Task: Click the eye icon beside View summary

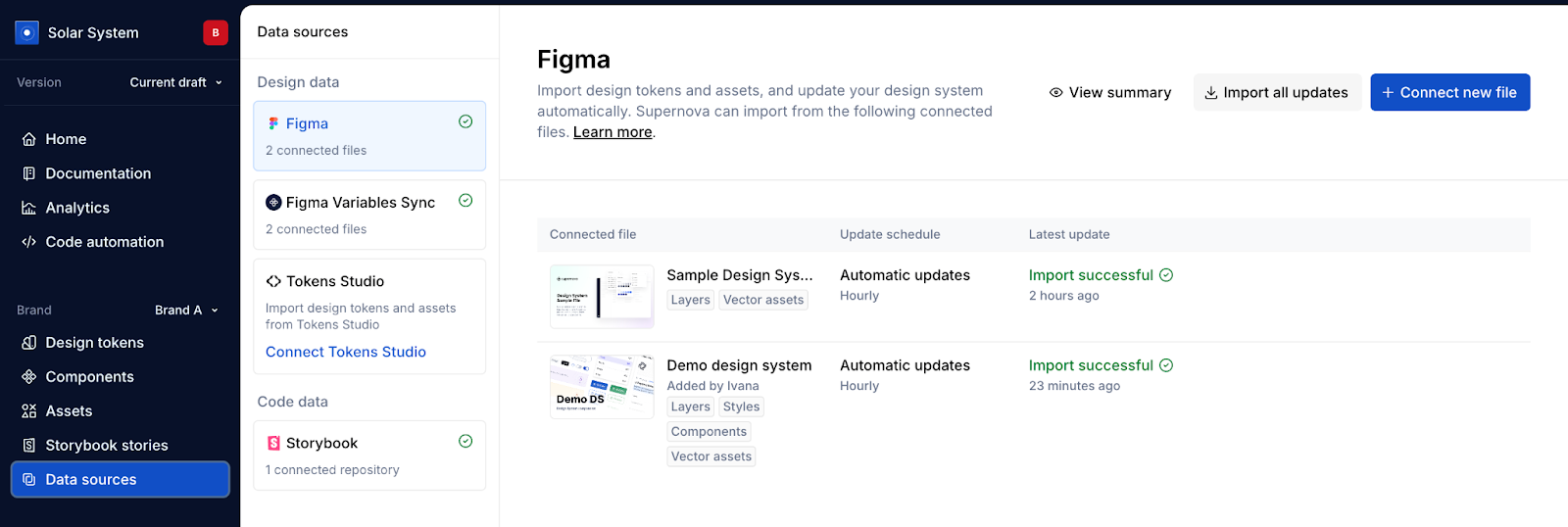Action: coord(1055,93)
